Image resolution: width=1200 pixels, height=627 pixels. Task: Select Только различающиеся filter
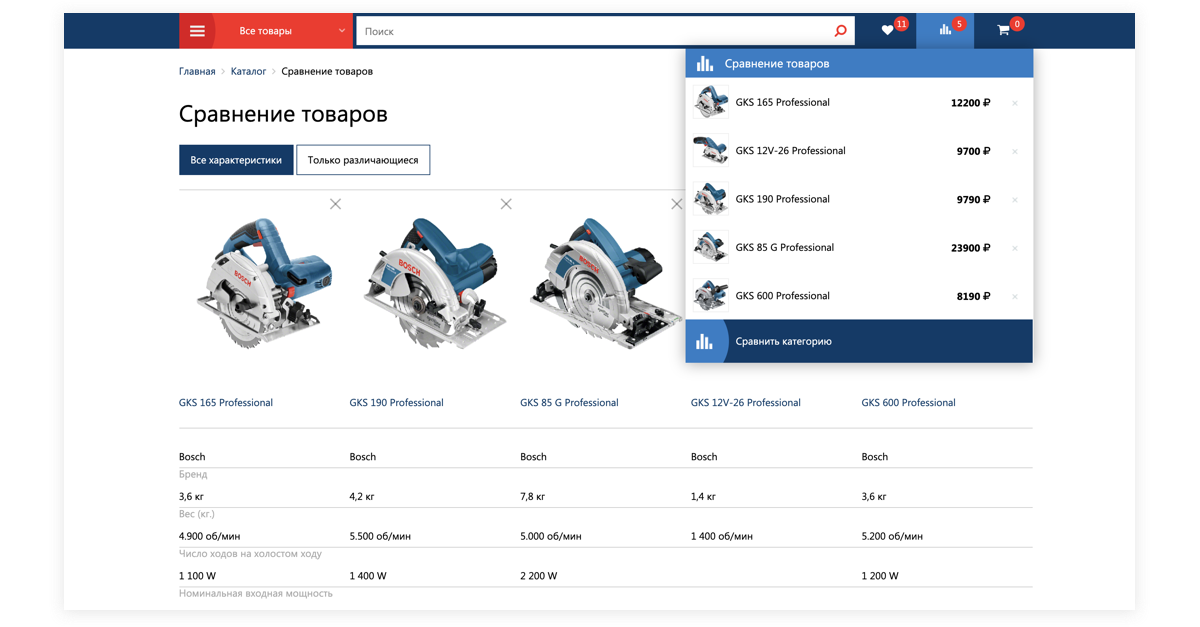363,160
